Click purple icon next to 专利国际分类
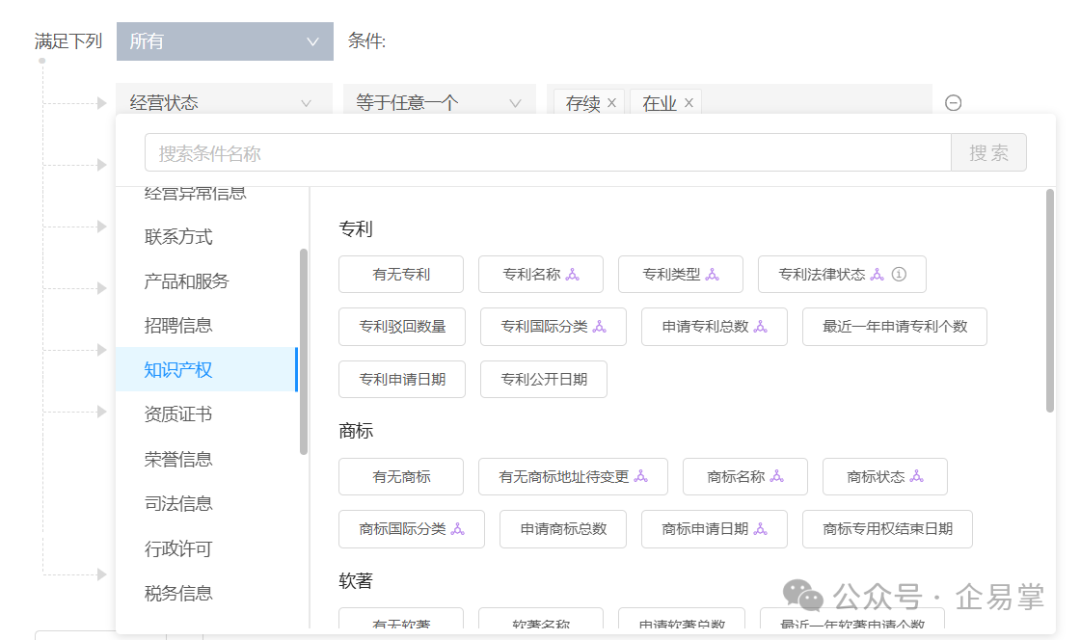This screenshot has width=1080, height=640. 599,327
